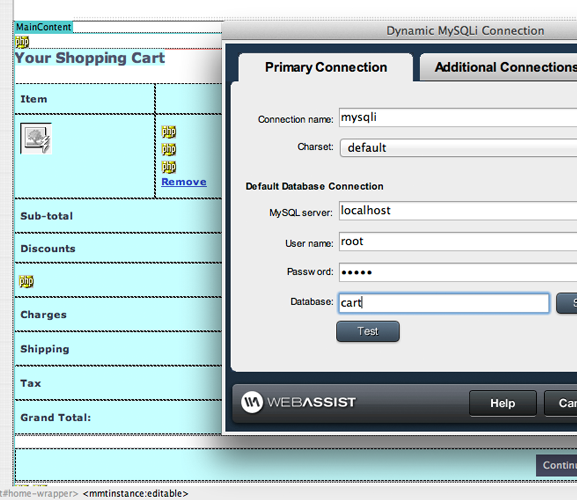Select the User name field
The width and height of the screenshot is (577, 500).
(458, 241)
